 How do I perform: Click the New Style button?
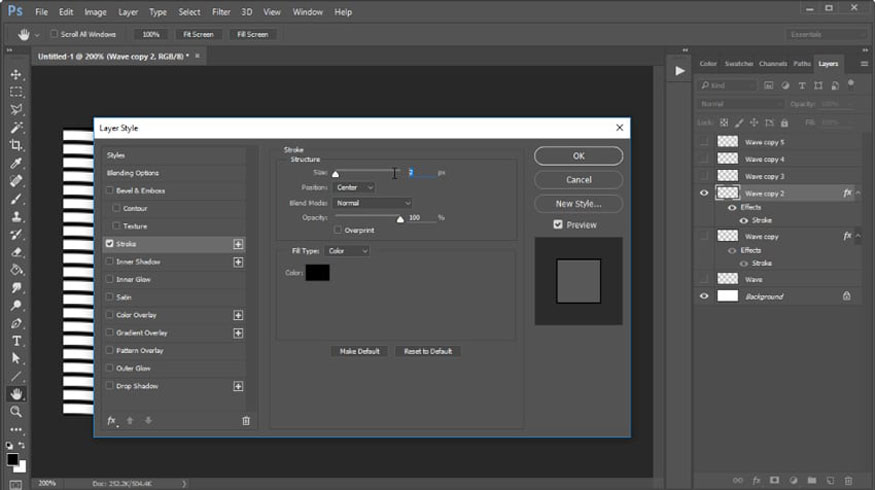click(579, 204)
